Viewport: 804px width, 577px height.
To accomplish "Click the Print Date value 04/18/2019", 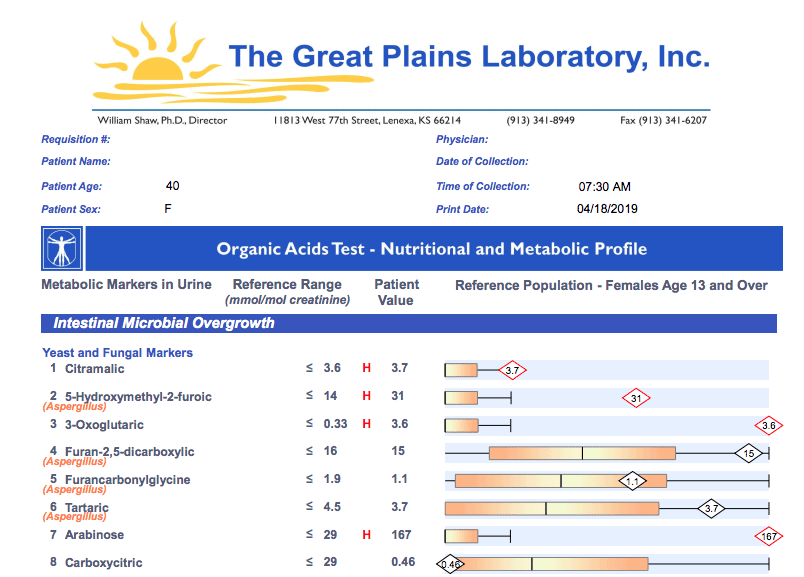I will point(607,209).
